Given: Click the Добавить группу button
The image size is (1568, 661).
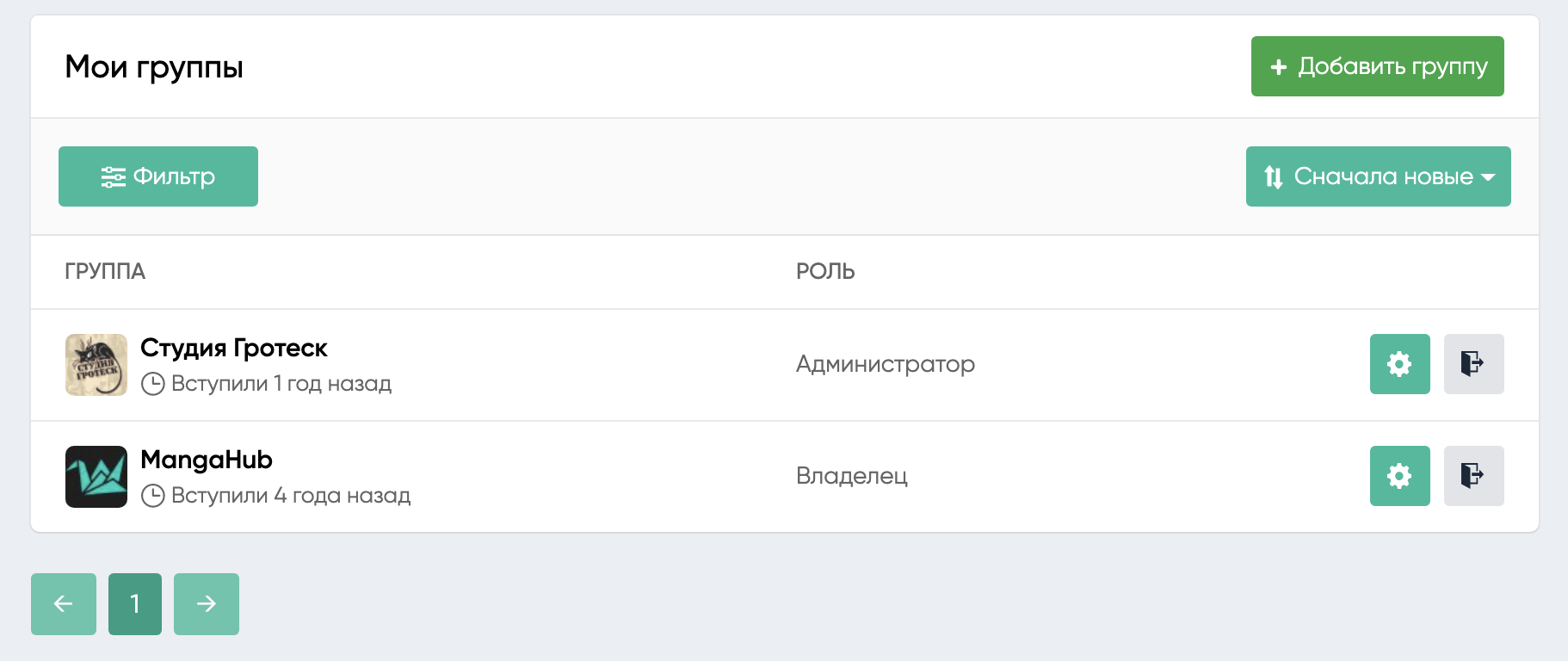Looking at the screenshot, I should click(1377, 66).
